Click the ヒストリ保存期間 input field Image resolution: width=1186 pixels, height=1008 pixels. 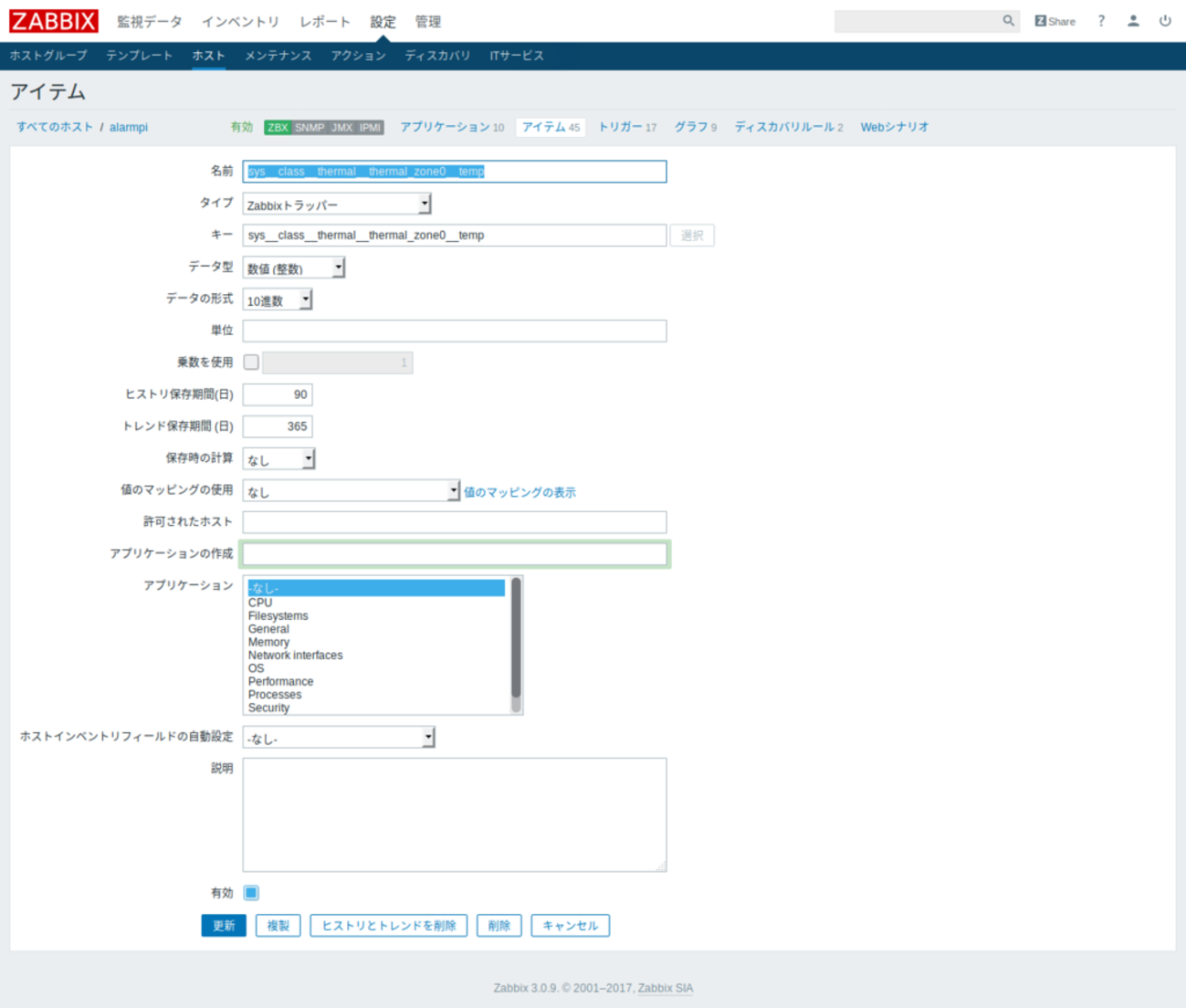tap(278, 394)
